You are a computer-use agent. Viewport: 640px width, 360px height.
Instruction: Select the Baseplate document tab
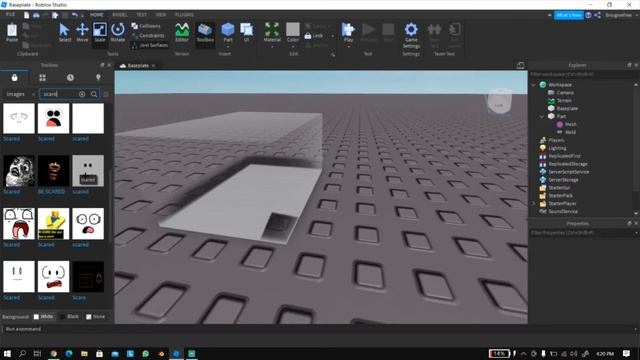(138, 65)
